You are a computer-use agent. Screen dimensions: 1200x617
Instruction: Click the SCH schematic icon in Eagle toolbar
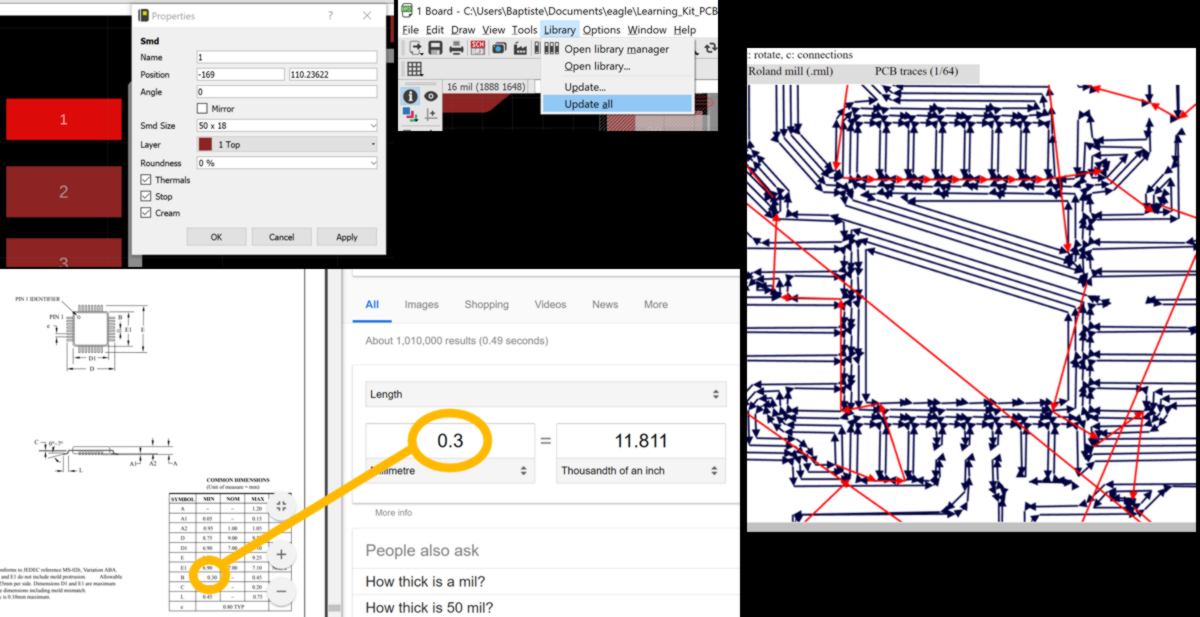[x=478, y=48]
